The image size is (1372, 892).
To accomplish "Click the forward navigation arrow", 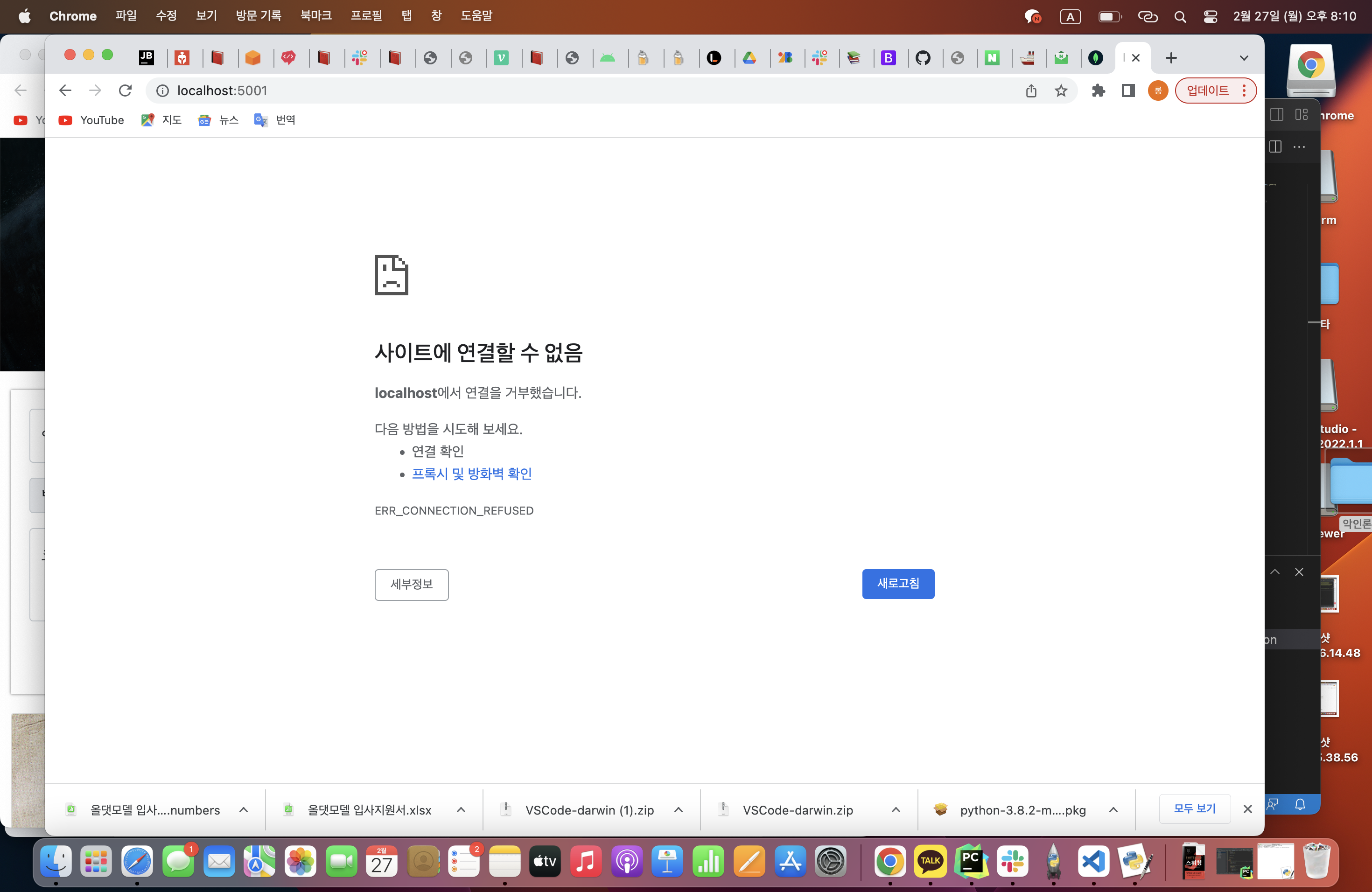I will (95, 91).
